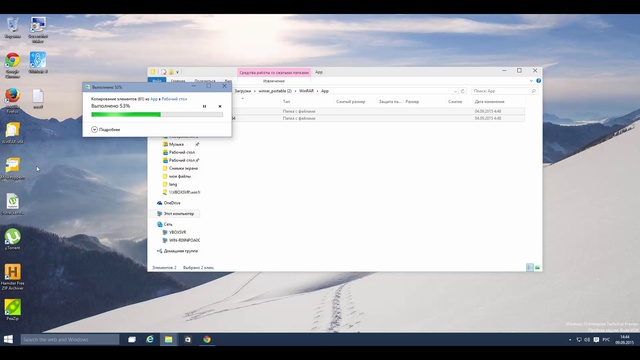This screenshot has height=360, width=640.
Task: Open Task View on the taskbar
Action: pyautogui.click(x=132, y=339)
